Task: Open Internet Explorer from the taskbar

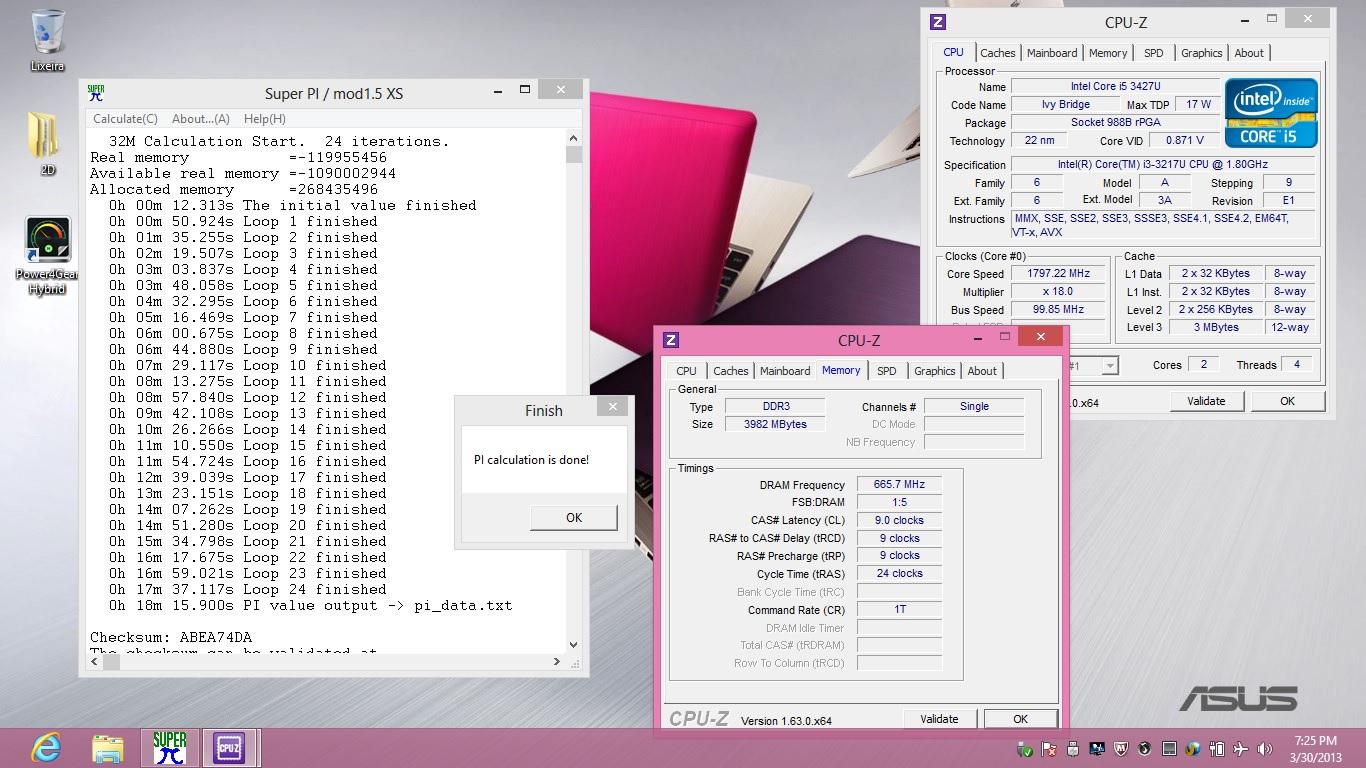Action: pos(46,747)
